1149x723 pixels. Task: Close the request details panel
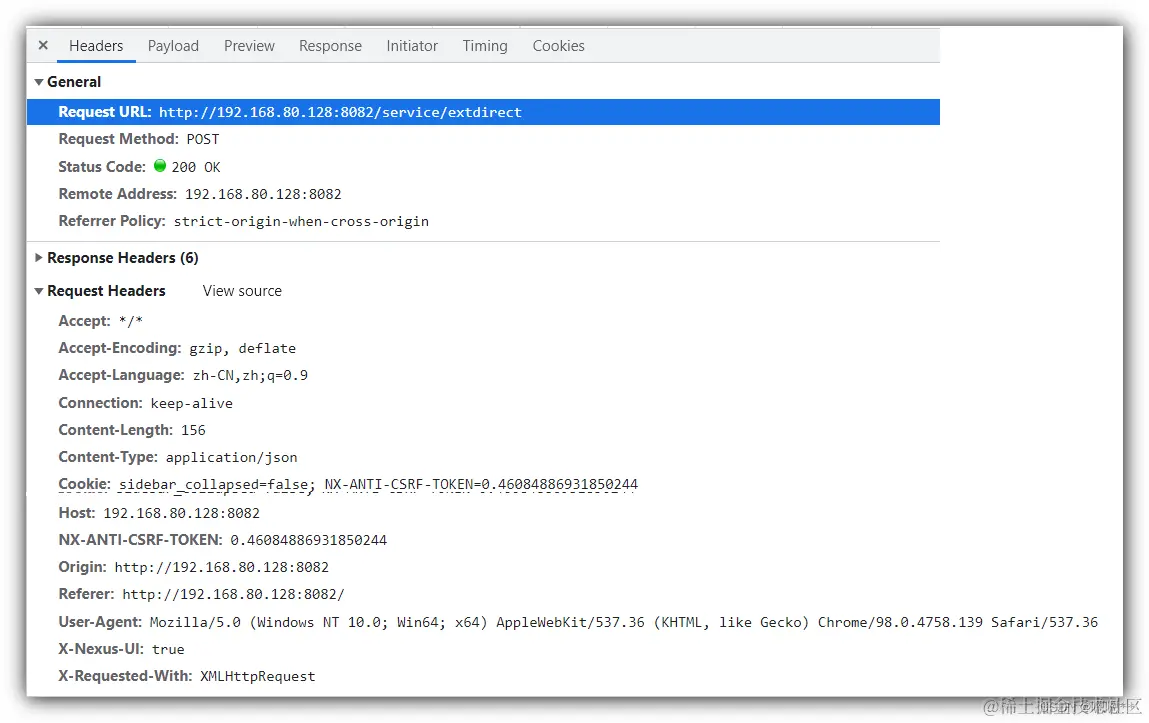tap(43, 45)
